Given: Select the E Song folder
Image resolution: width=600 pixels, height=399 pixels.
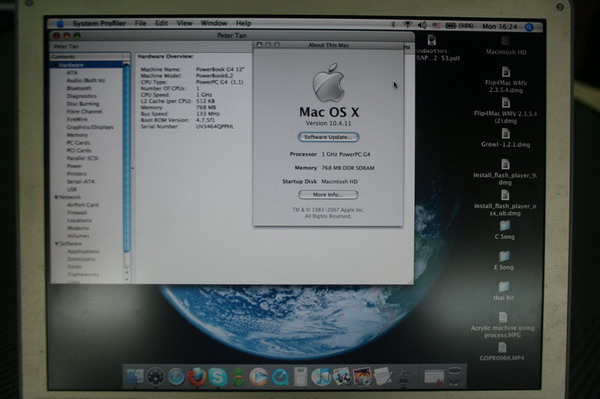Looking at the screenshot, I should point(504,261).
